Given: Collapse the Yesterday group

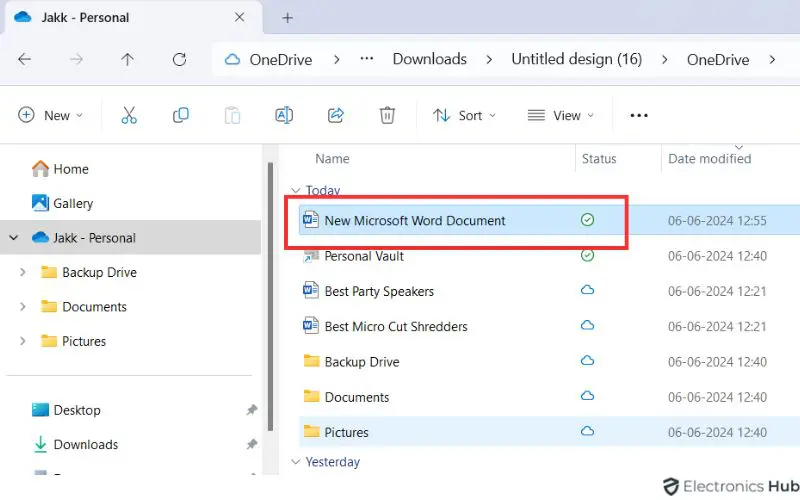Looking at the screenshot, I should 295,462.
